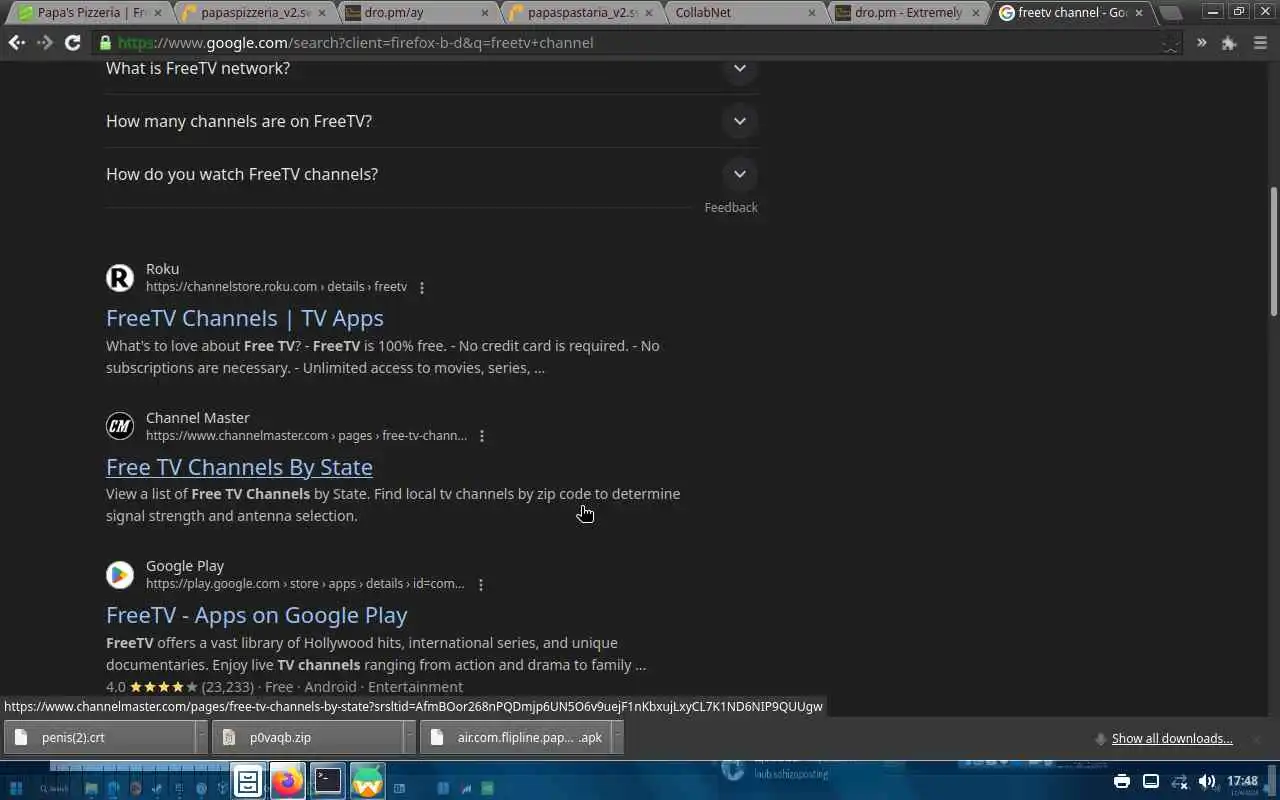Open more options for Channel Master result

tap(481, 436)
